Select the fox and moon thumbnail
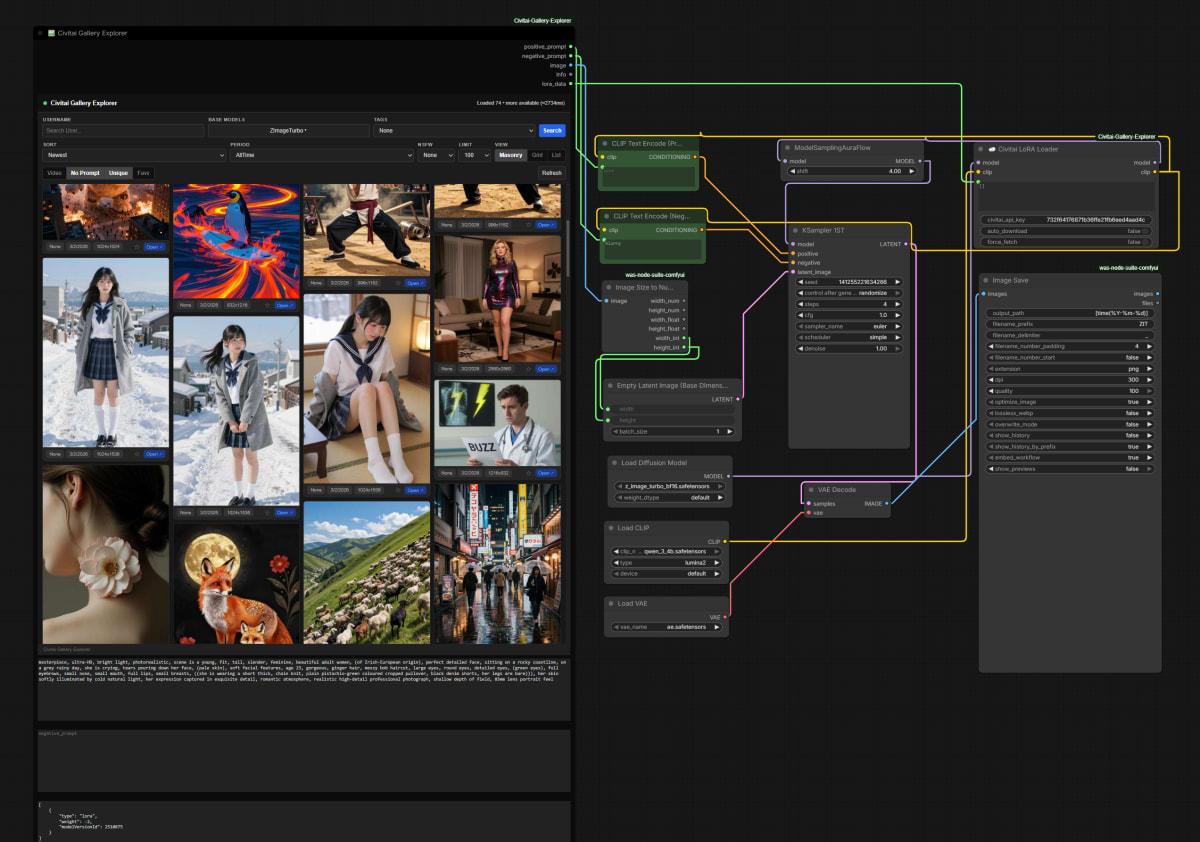The image size is (1200, 842). [x=237, y=584]
